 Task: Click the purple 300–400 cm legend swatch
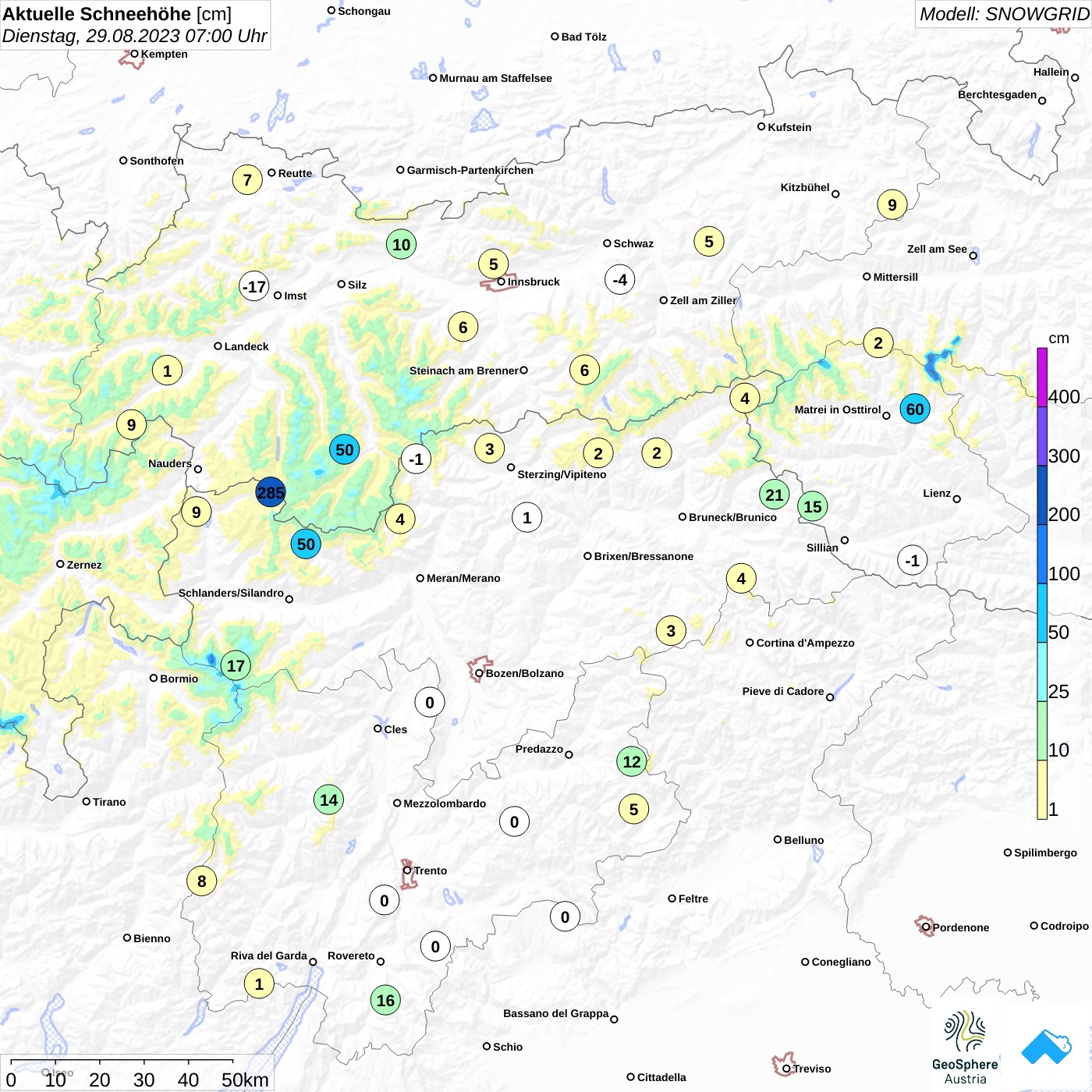pos(1042,437)
